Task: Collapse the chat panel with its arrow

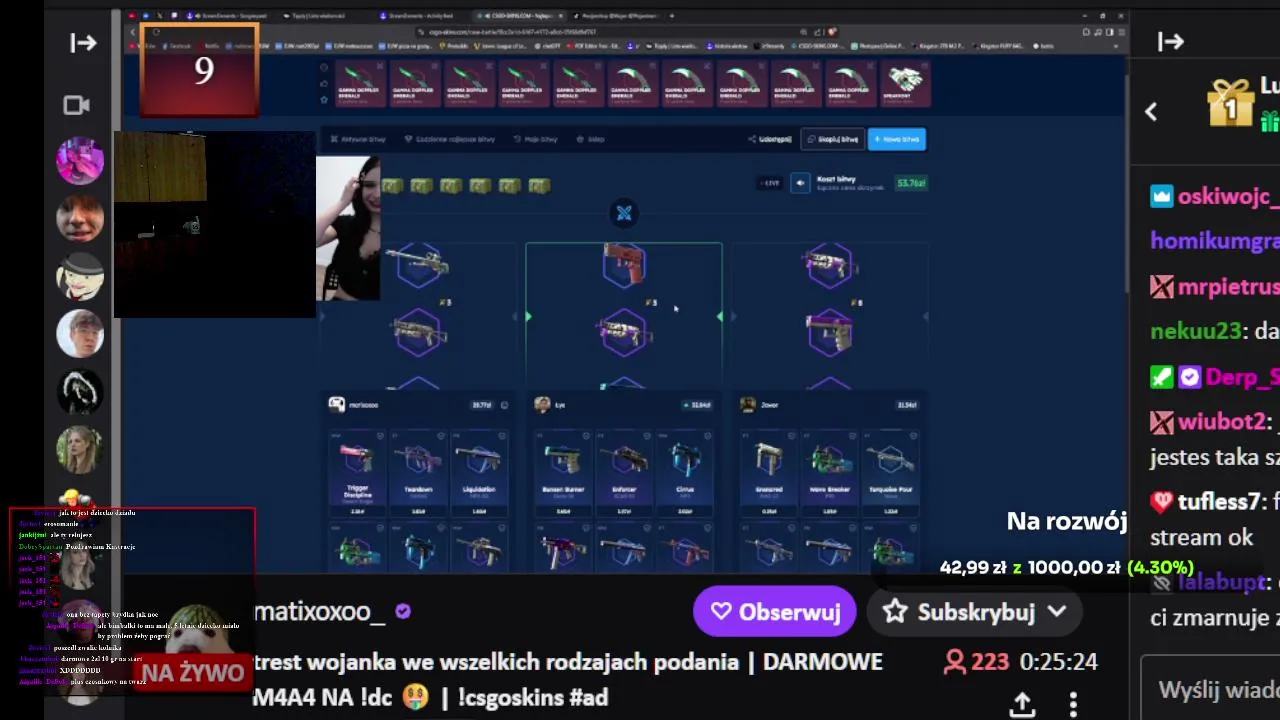Action: pos(1170,42)
